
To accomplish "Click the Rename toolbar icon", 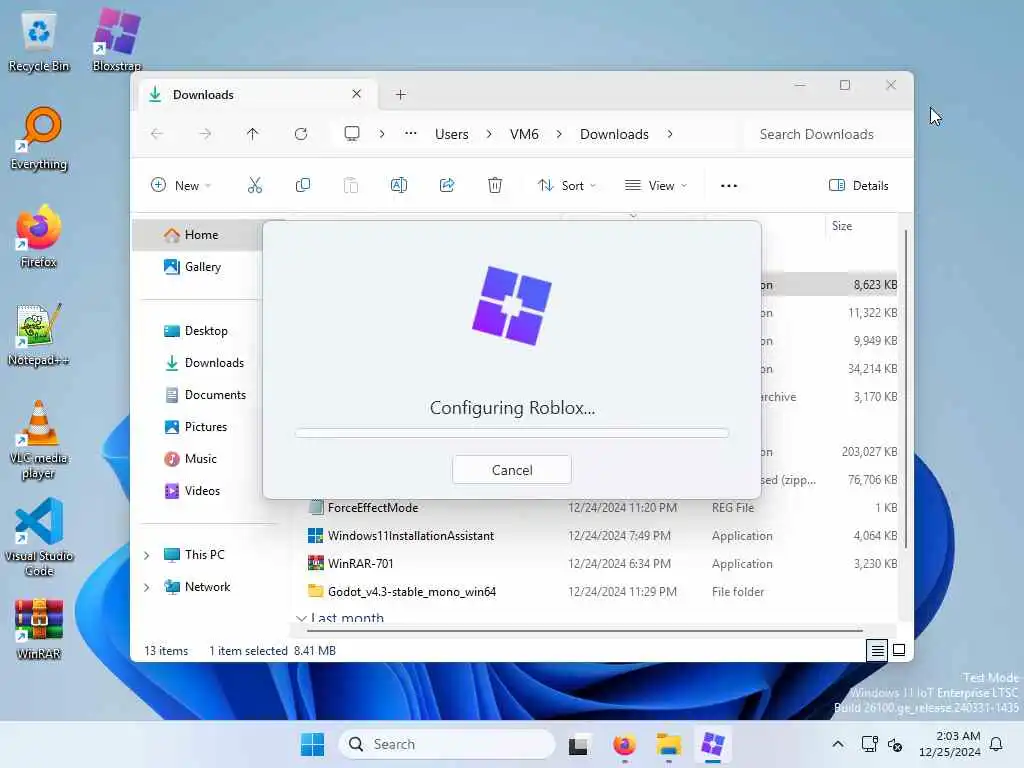I will 398,185.
